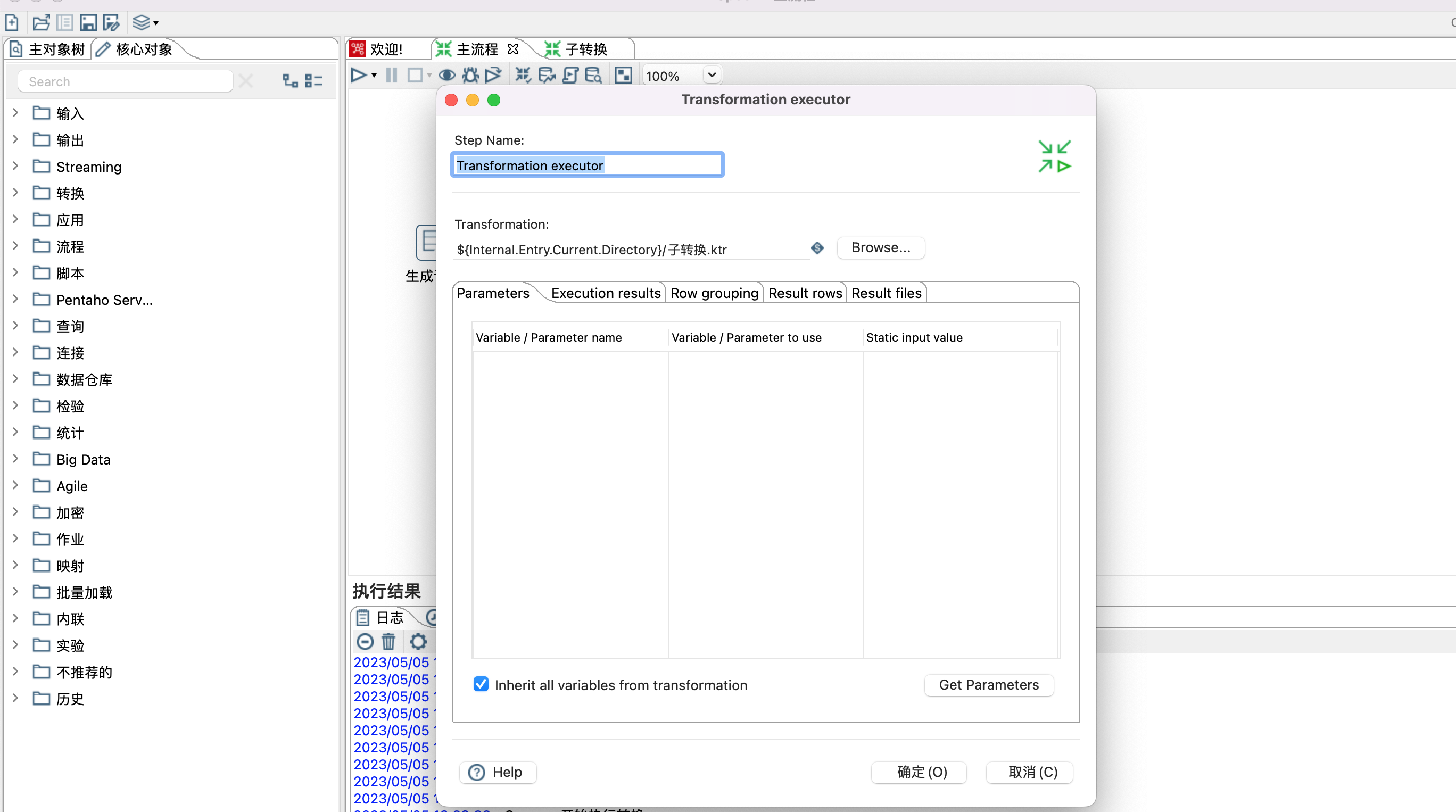The height and width of the screenshot is (812, 1456).
Task: Click the save file icon
Action: coord(88,23)
